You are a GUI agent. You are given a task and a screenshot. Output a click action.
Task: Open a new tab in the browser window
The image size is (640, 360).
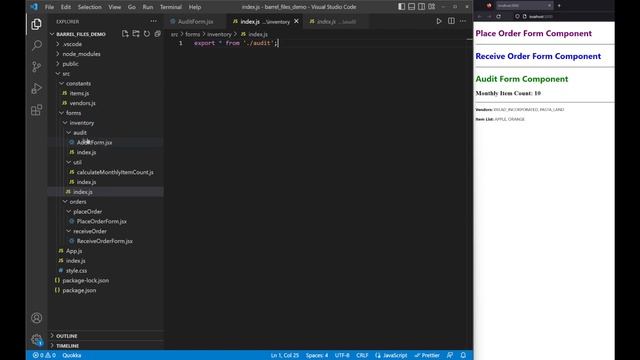point(559,6)
